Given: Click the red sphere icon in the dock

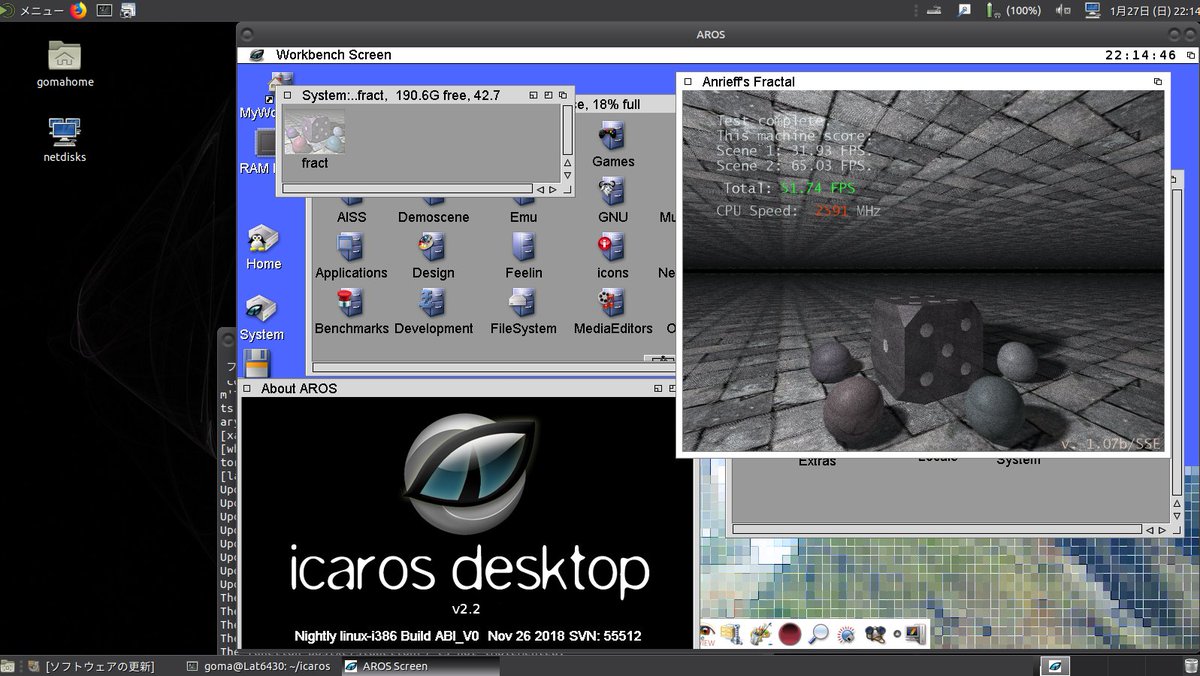Looking at the screenshot, I should pyautogui.click(x=790, y=633).
